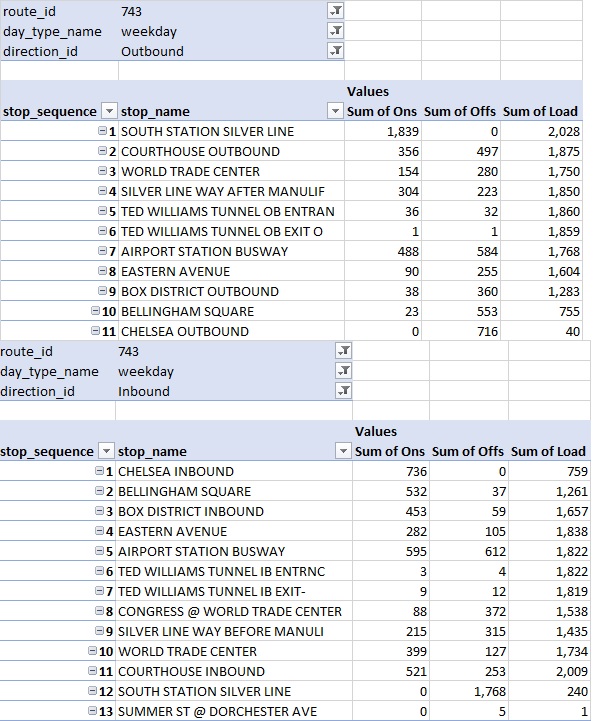This screenshot has height=721, width=593.
Task: Collapse the South Station Silver Line outbound row
Action: click(103, 131)
